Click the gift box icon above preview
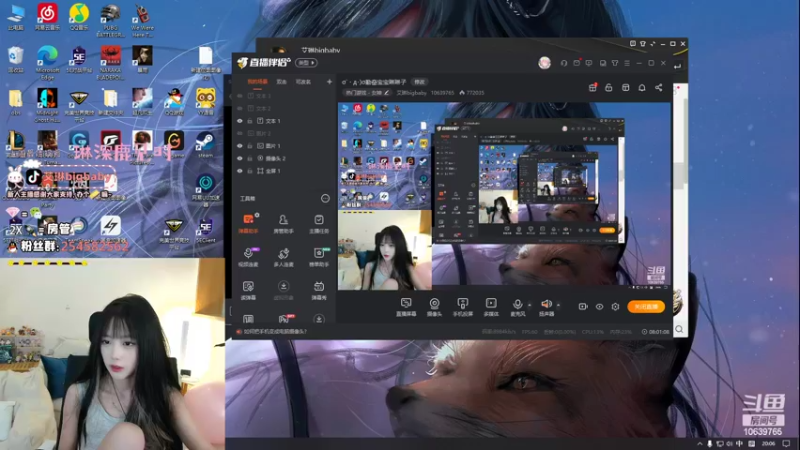Image resolution: width=800 pixels, height=450 pixels. click(x=592, y=88)
